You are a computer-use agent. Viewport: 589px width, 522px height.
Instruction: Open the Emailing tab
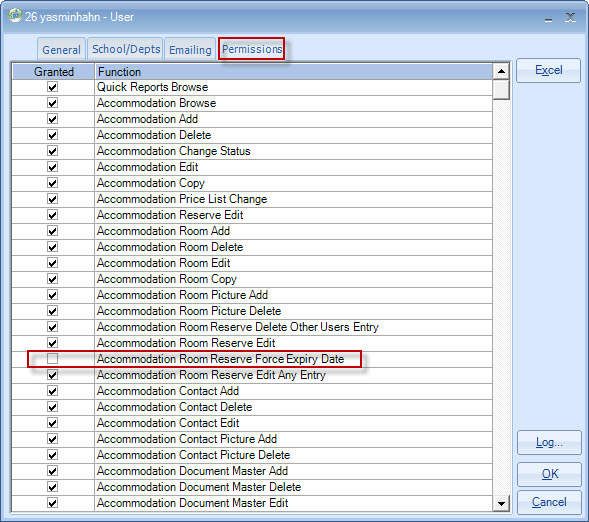coord(190,50)
